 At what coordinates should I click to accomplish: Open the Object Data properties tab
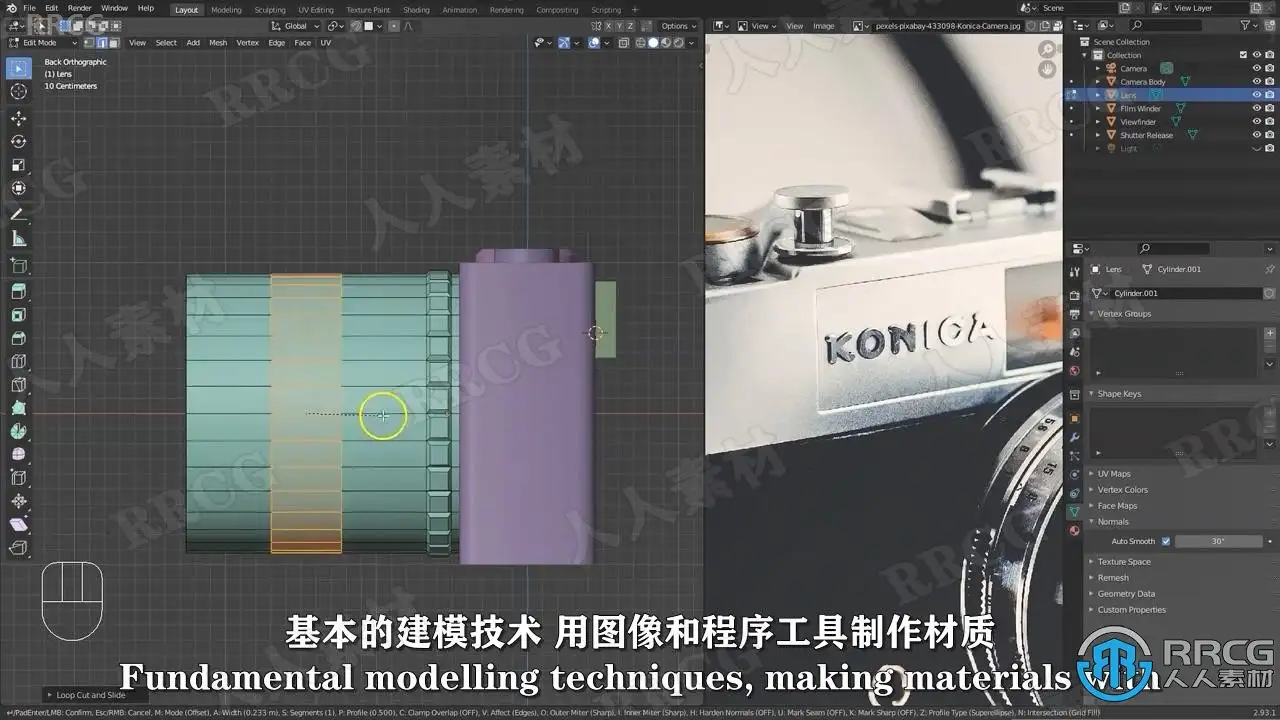pyautogui.click(x=1074, y=510)
